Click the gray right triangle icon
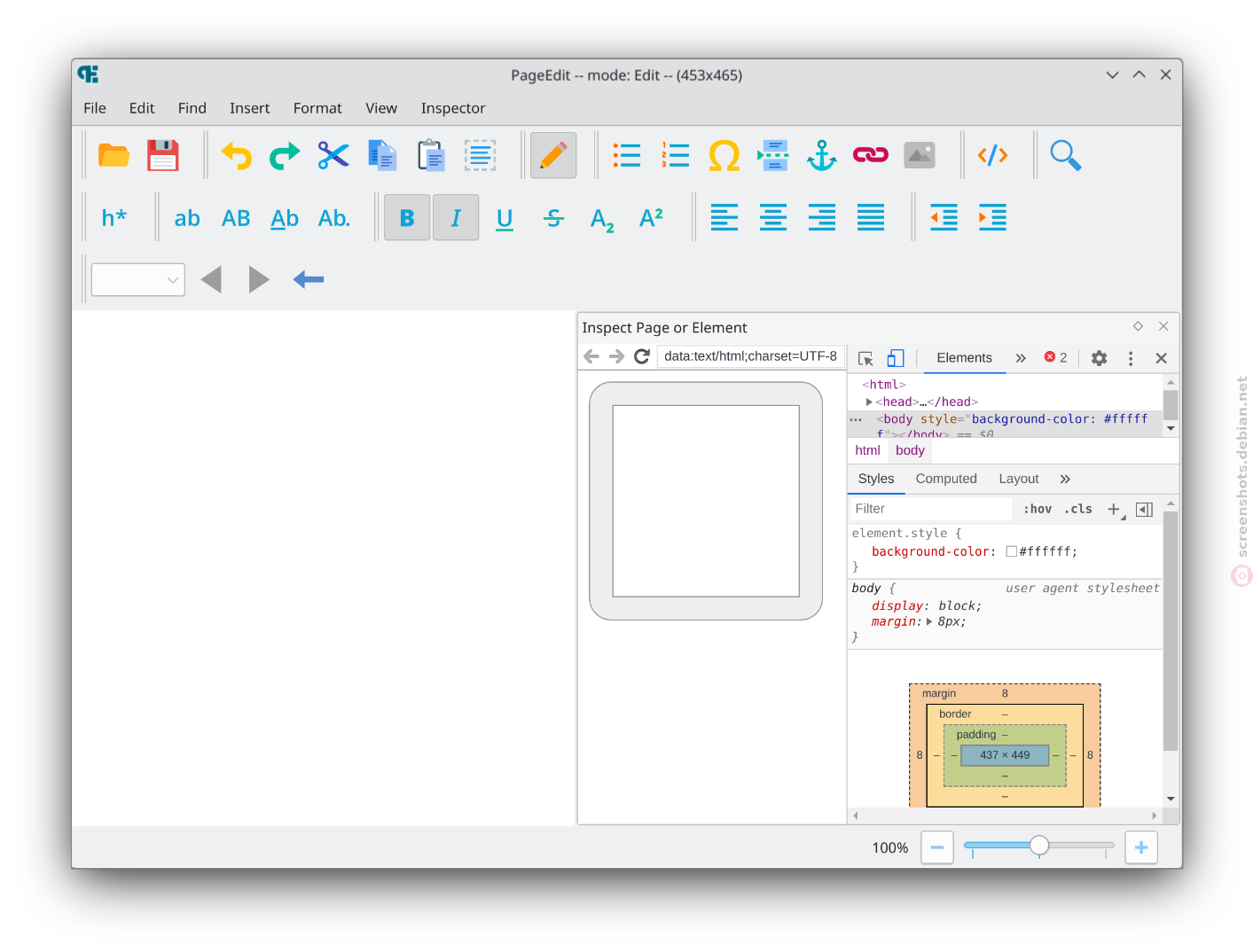 [x=259, y=280]
